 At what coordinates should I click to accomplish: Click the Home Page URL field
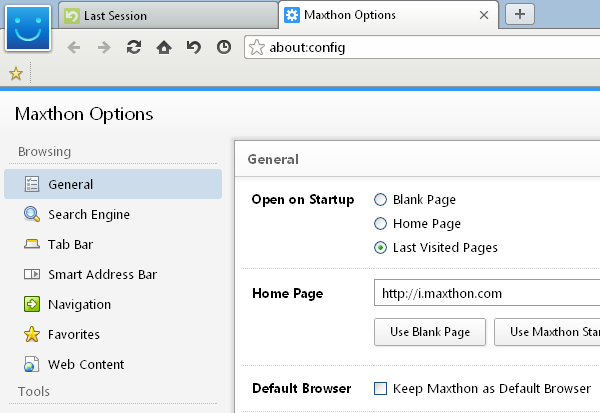[487, 293]
